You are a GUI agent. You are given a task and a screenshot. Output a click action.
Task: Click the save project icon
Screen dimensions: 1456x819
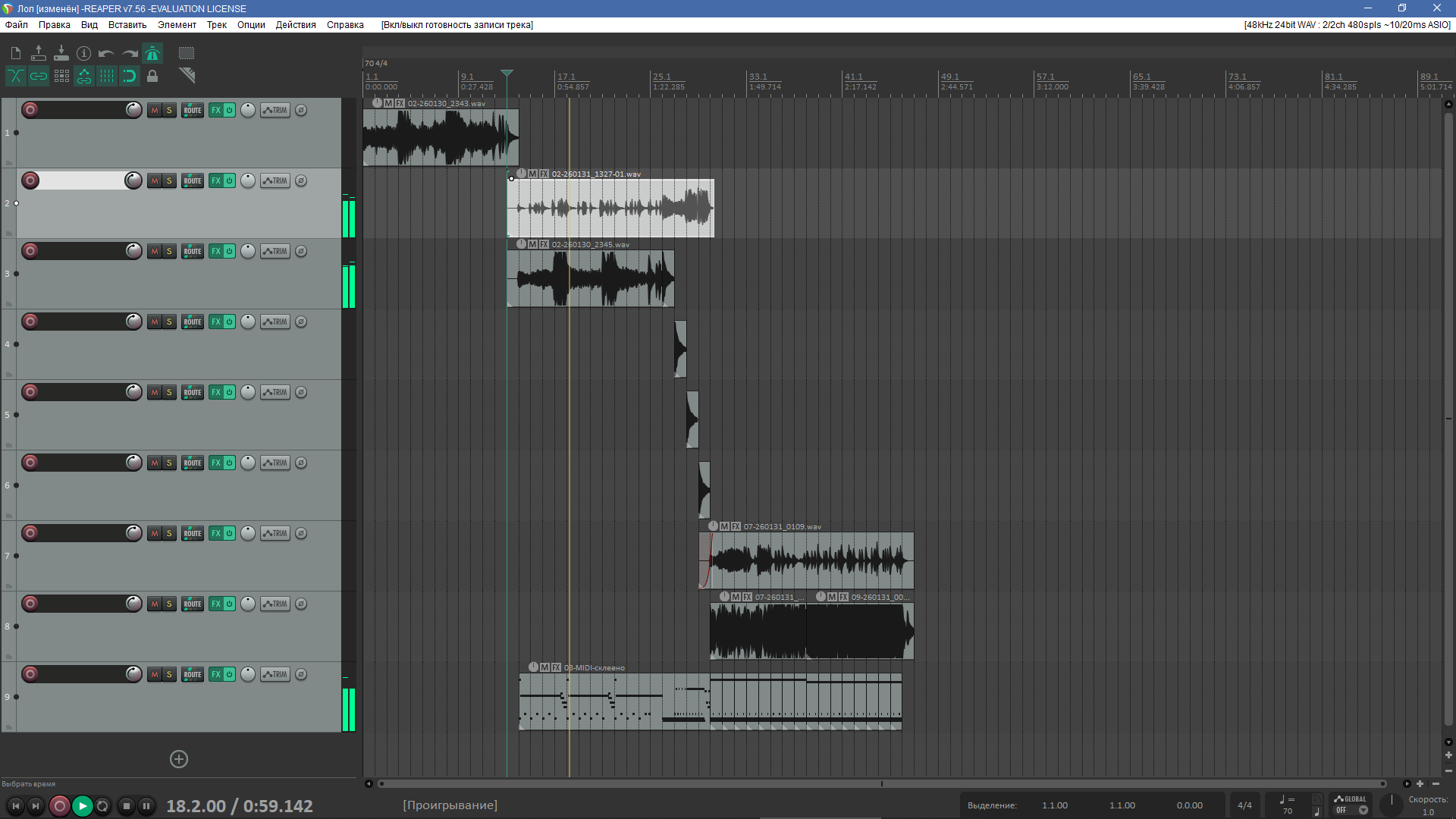[x=61, y=53]
